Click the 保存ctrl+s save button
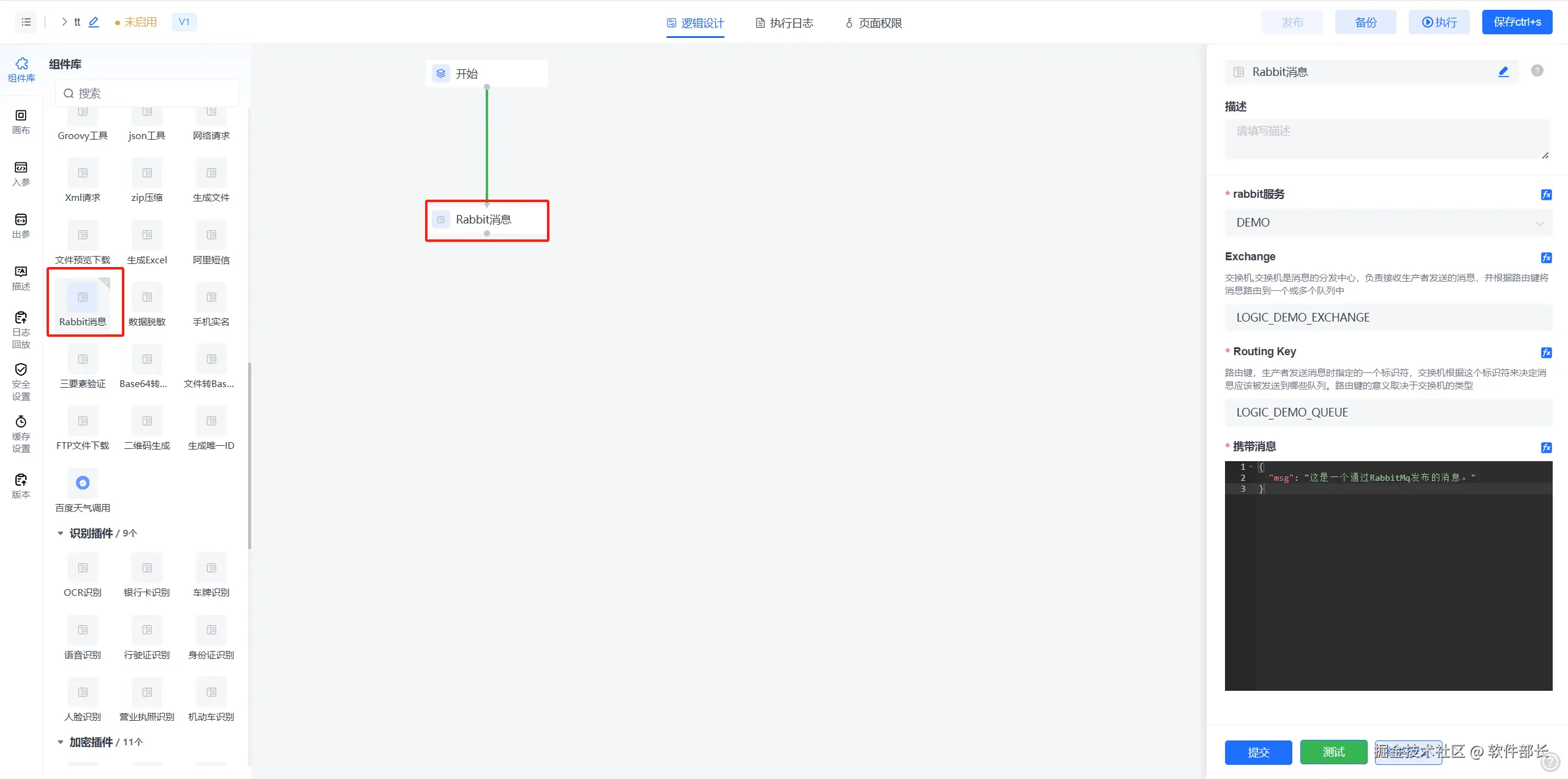 pyautogui.click(x=1517, y=22)
